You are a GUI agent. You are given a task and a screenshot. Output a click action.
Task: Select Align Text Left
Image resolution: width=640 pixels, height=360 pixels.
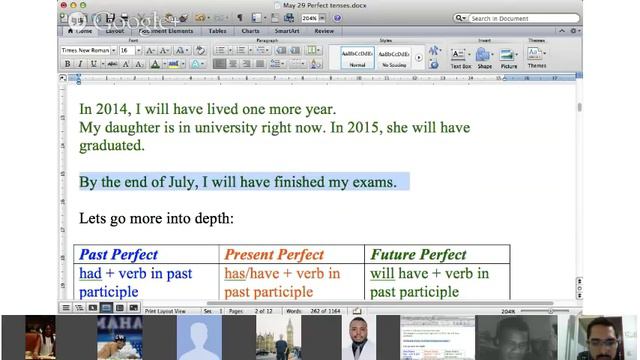coord(219,64)
